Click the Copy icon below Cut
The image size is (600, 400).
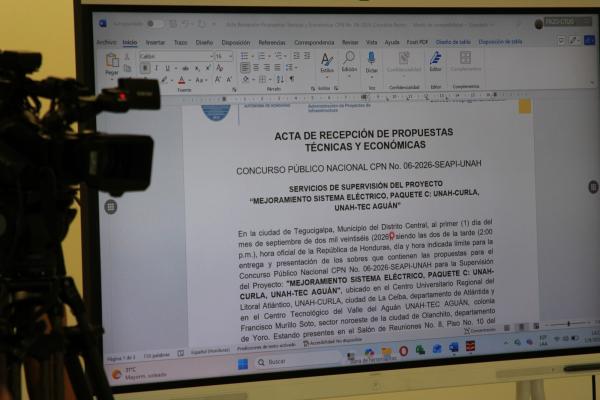pos(127,69)
